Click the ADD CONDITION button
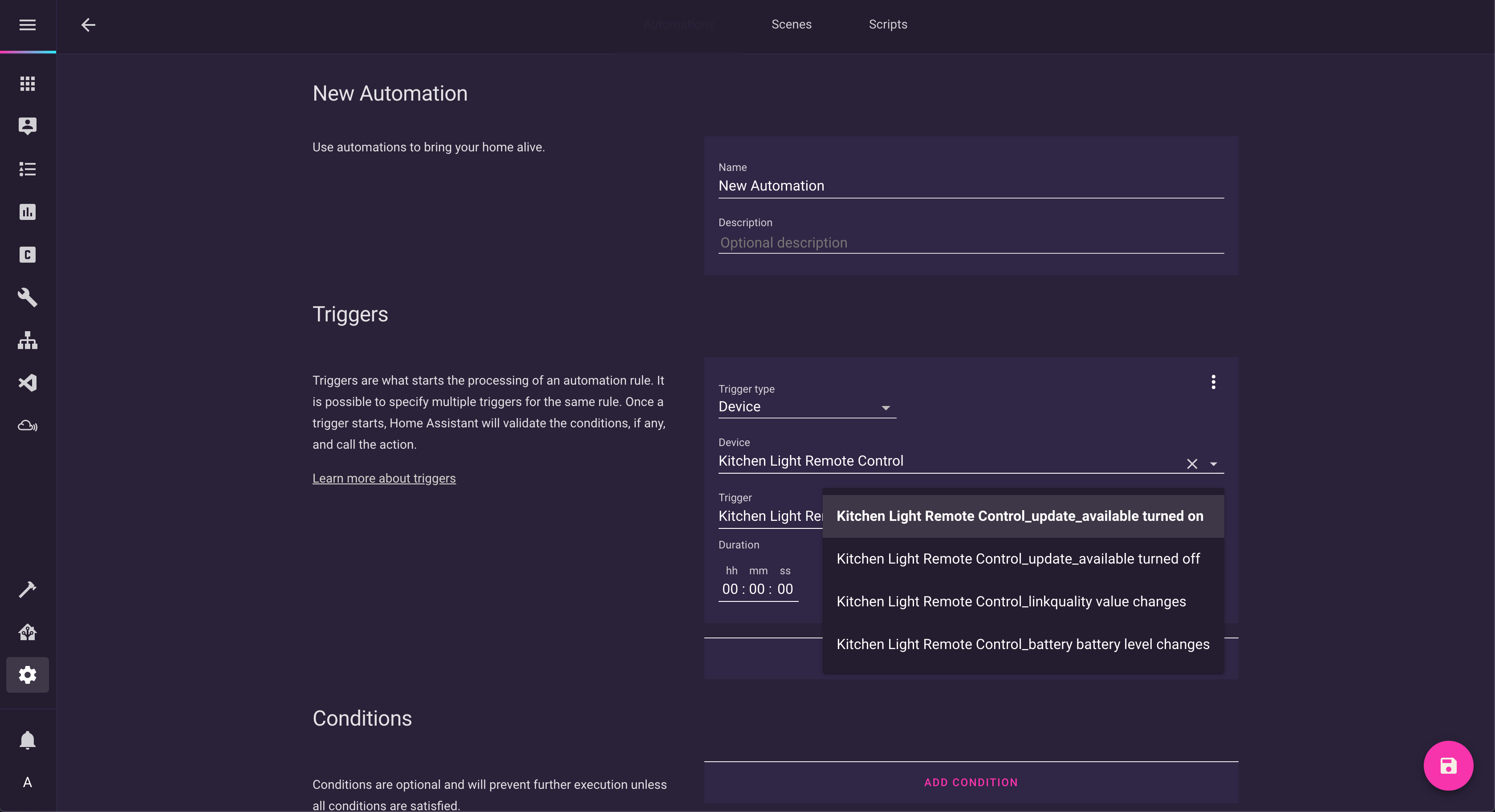1495x812 pixels. click(971, 783)
